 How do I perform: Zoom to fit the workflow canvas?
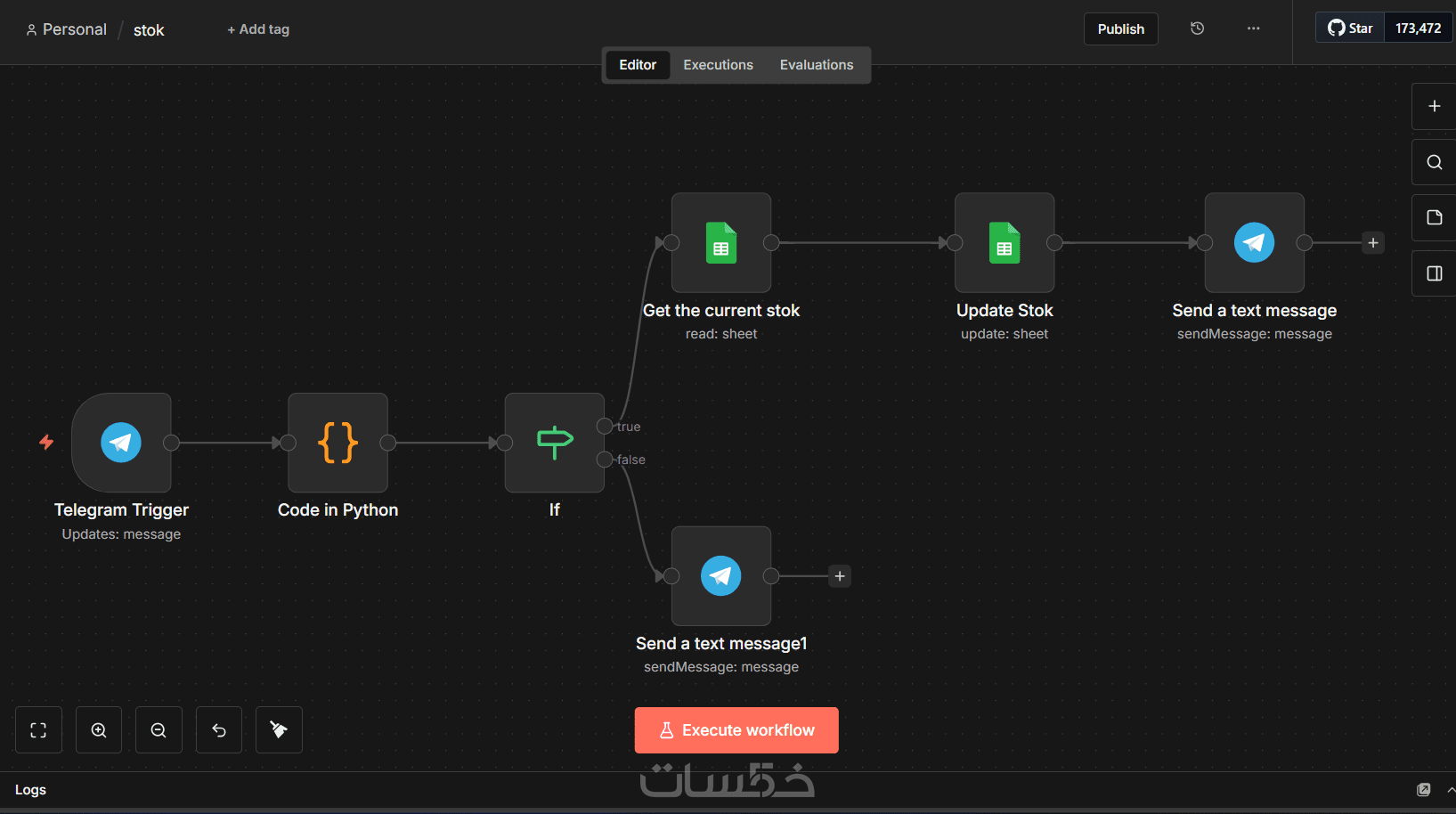coord(38,730)
